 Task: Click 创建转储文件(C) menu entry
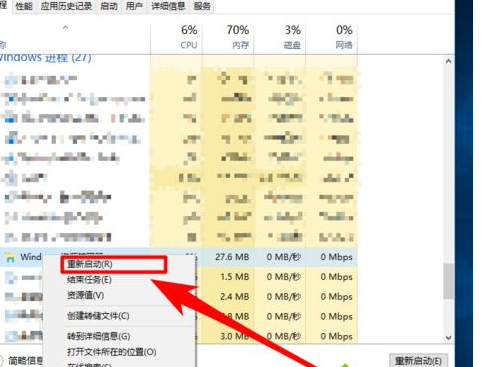98,316
